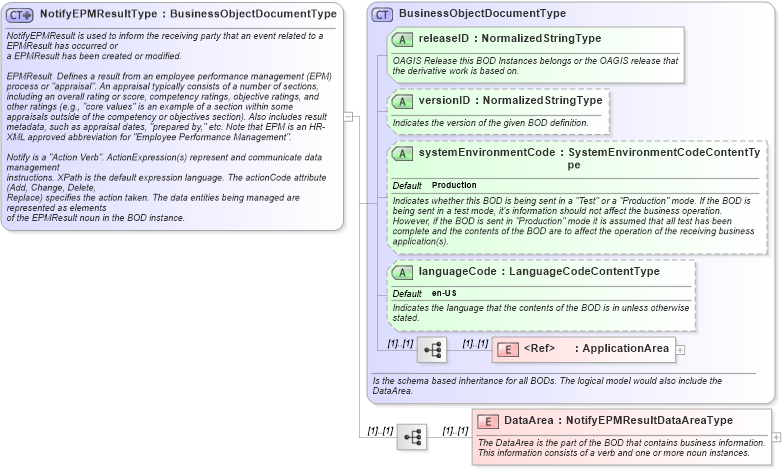Select NotifyEPMResultType title text
The width and height of the screenshot is (782, 469).
pos(188,14)
